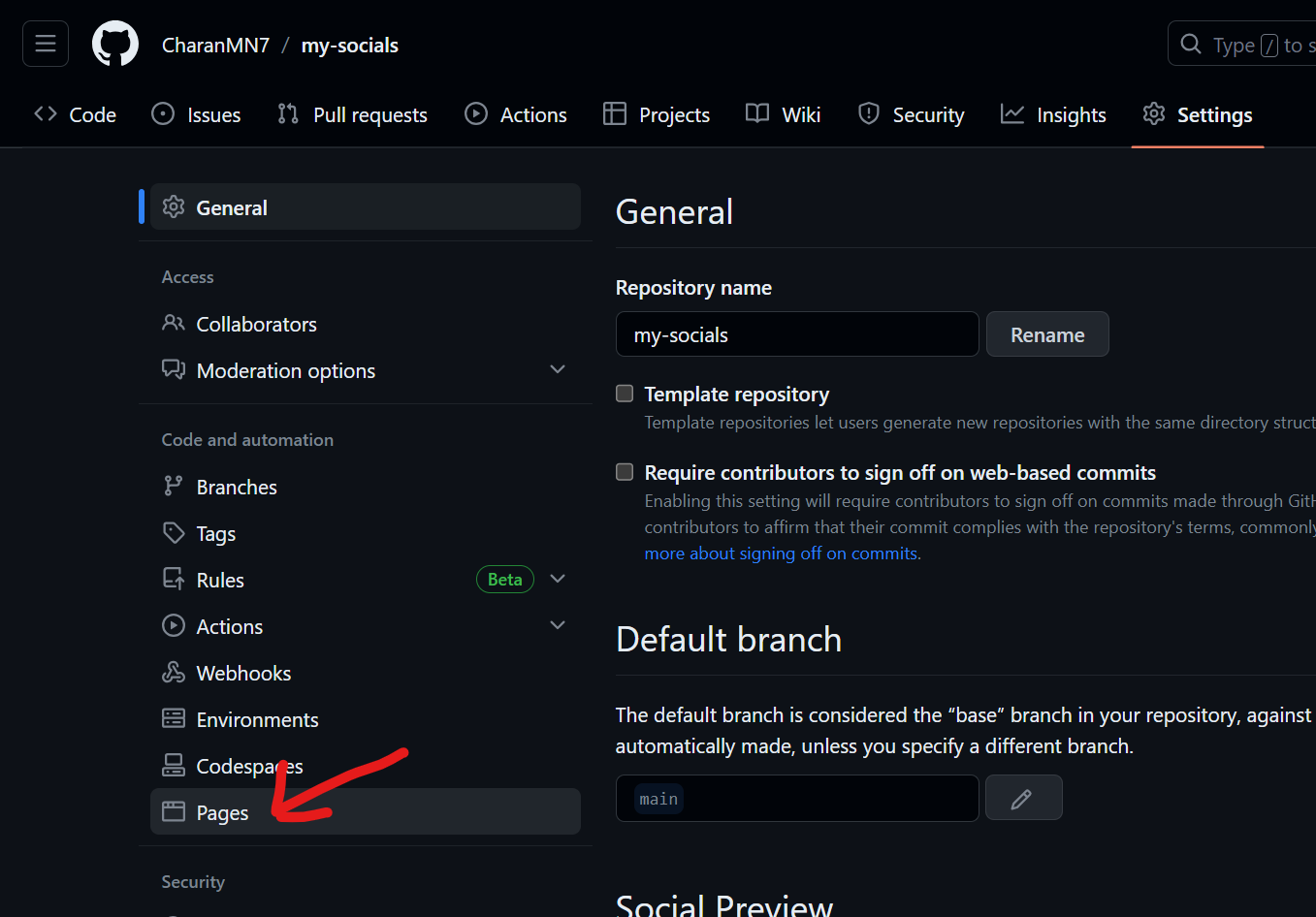Open Collaborators settings
Image resolution: width=1316 pixels, height=917 pixels.
366,324
